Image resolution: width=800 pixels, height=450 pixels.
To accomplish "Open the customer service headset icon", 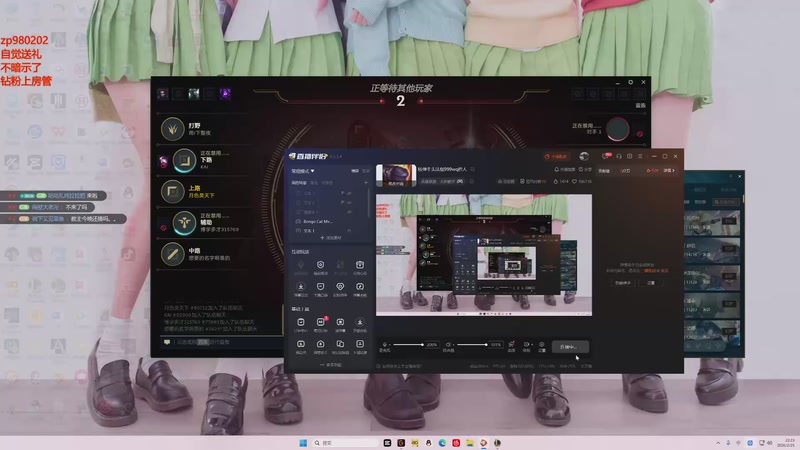I will 619,156.
